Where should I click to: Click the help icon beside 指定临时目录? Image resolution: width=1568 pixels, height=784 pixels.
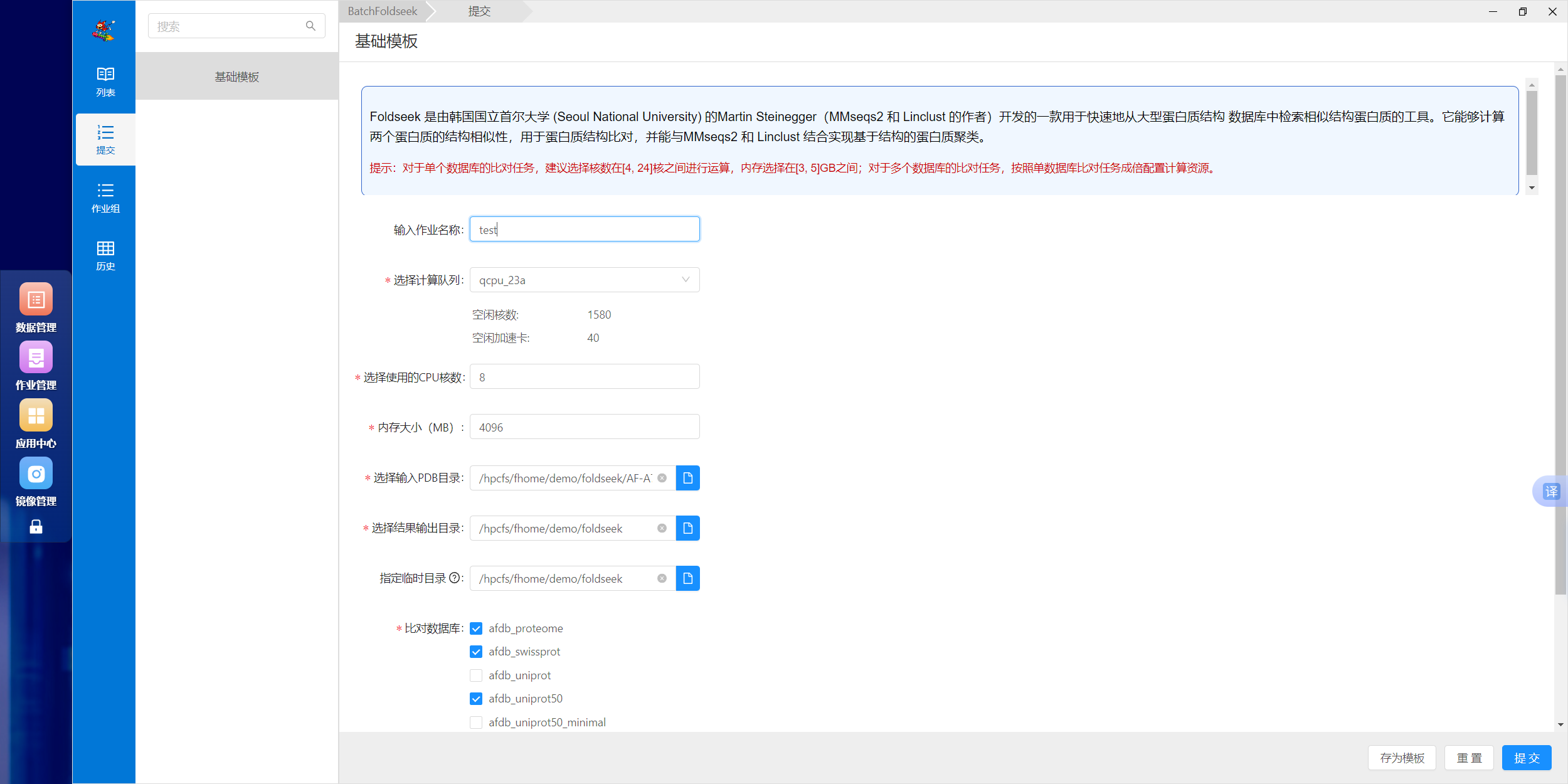[454, 578]
